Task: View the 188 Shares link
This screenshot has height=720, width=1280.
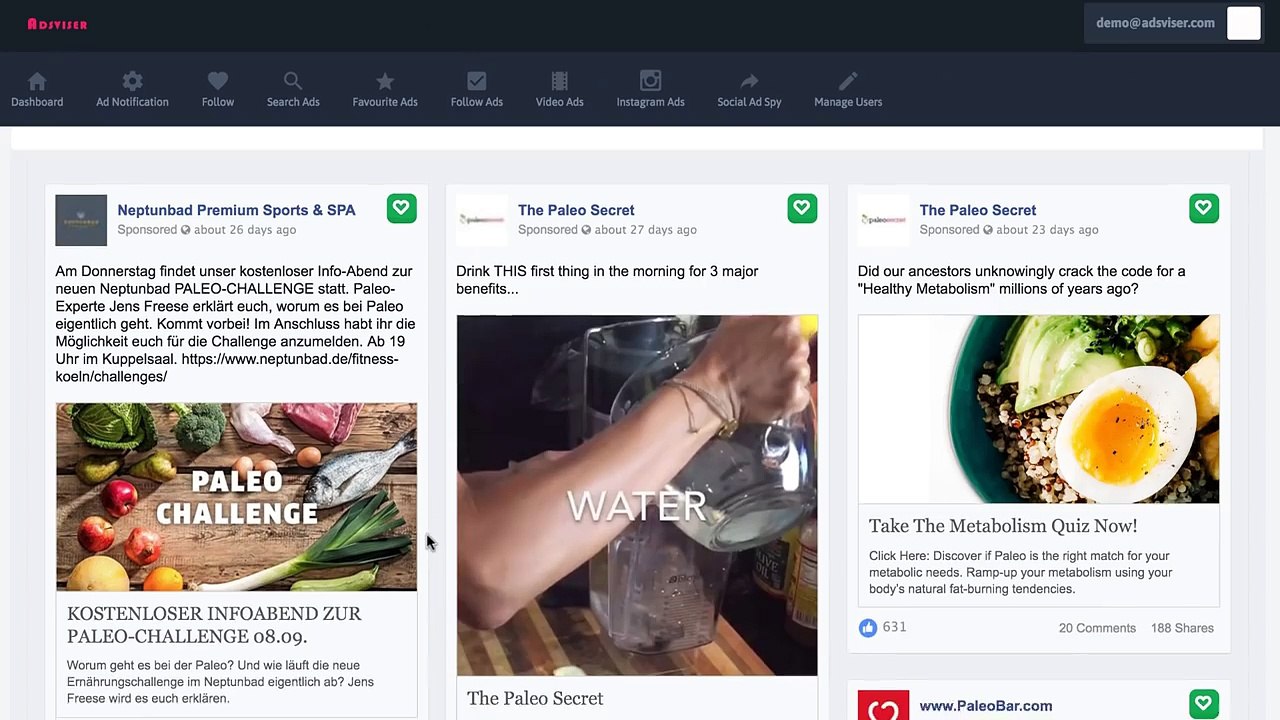Action: 1182,628
